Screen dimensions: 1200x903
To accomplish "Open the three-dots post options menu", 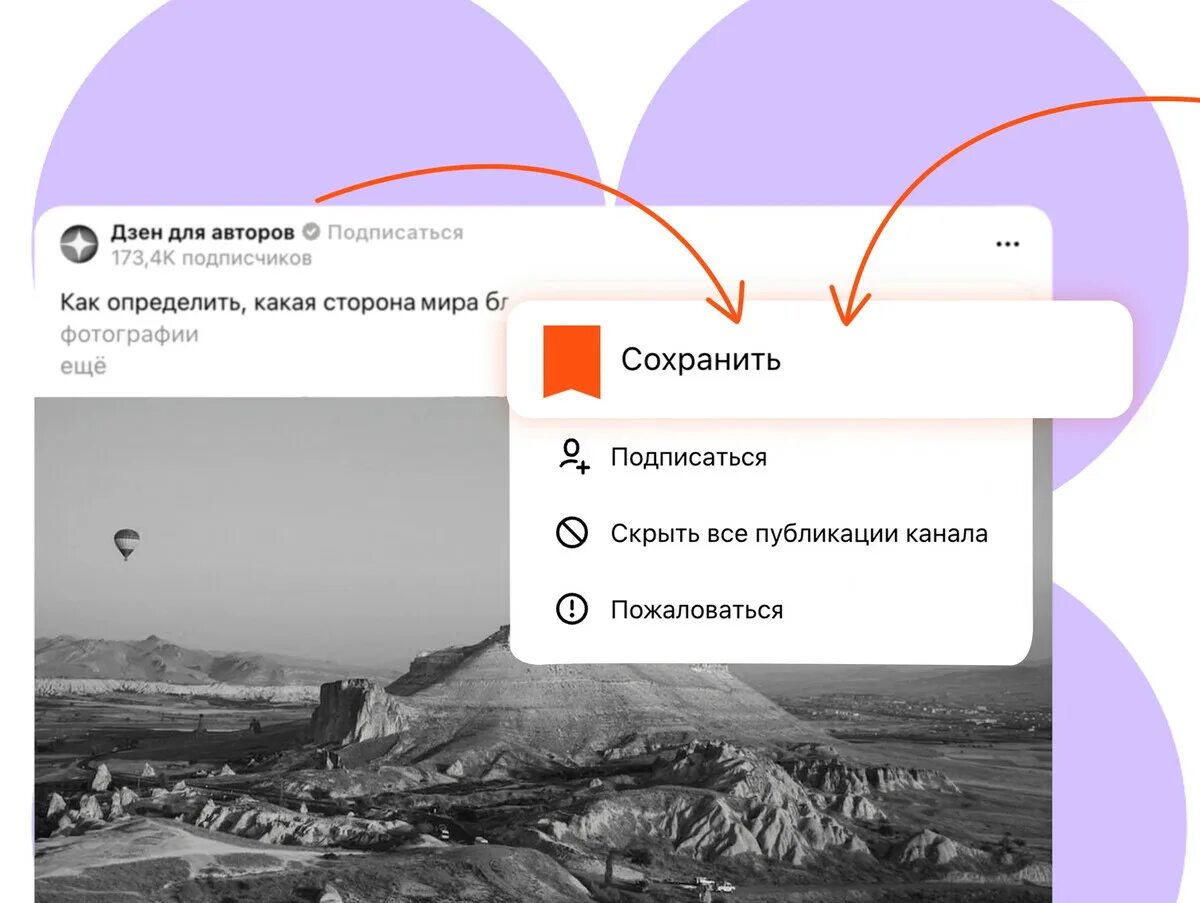I will click(1007, 244).
